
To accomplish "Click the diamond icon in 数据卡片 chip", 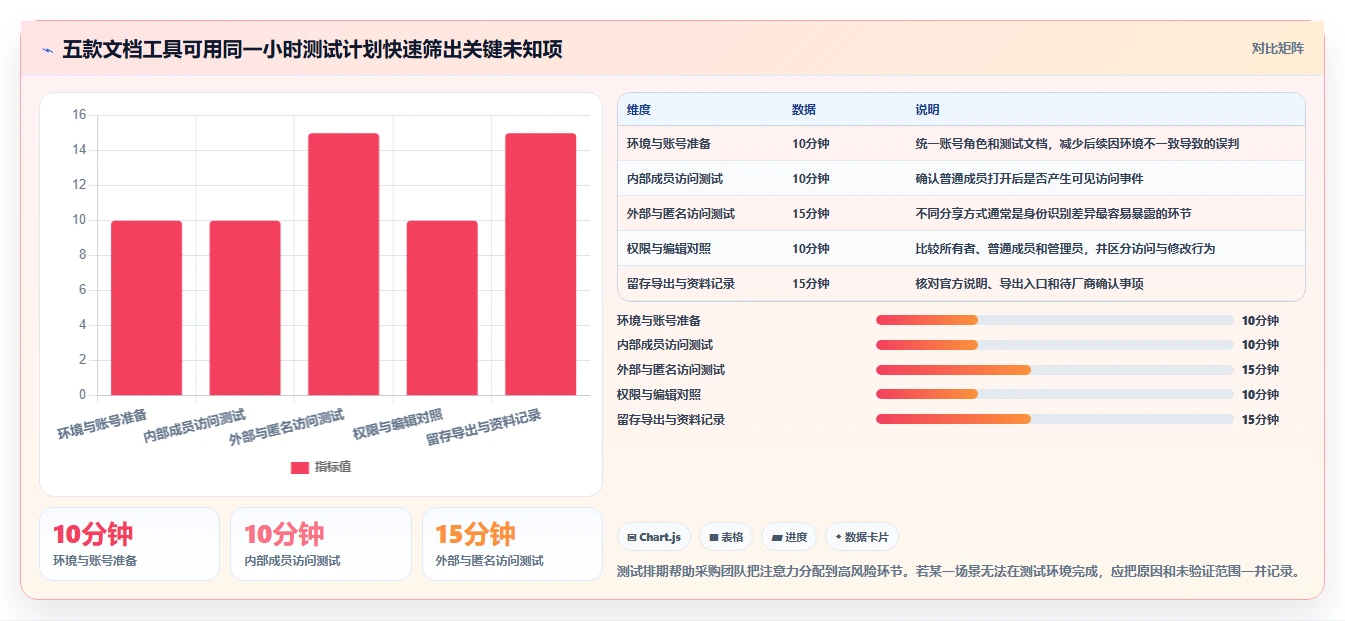I will click(x=838, y=537).
